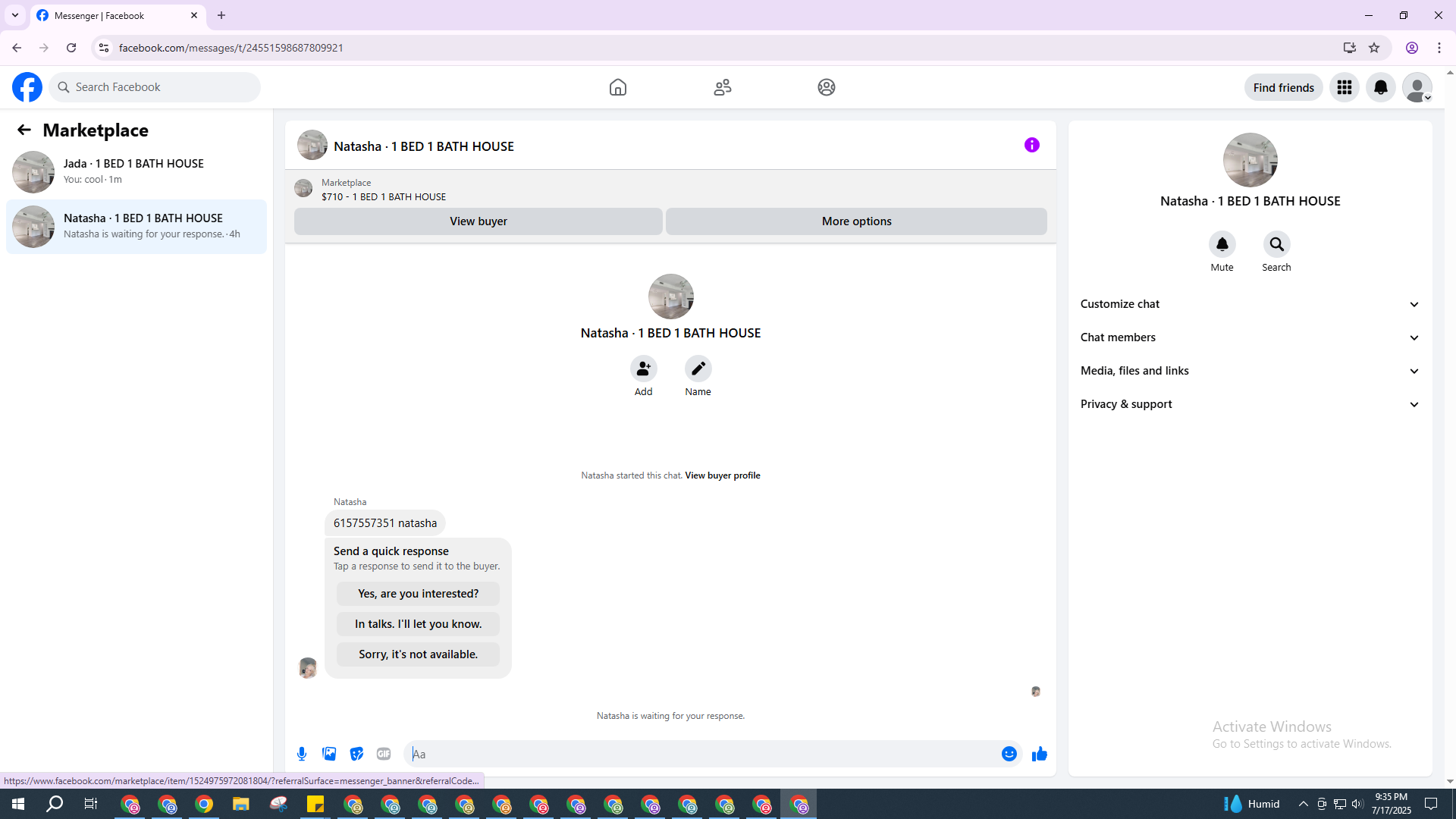This screenshot has width=1456, height=819.
Task: Go back from Marketplace chats
Action: 24,130
